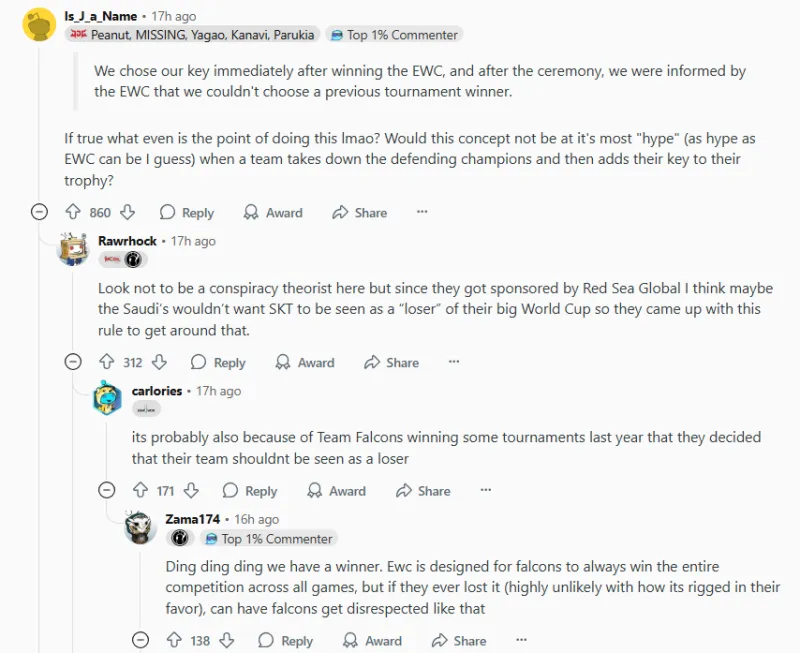The height and width of the screenshot is (653, 800).
Task: Collapse Rawrhock's reply thread
Action: 73,362
